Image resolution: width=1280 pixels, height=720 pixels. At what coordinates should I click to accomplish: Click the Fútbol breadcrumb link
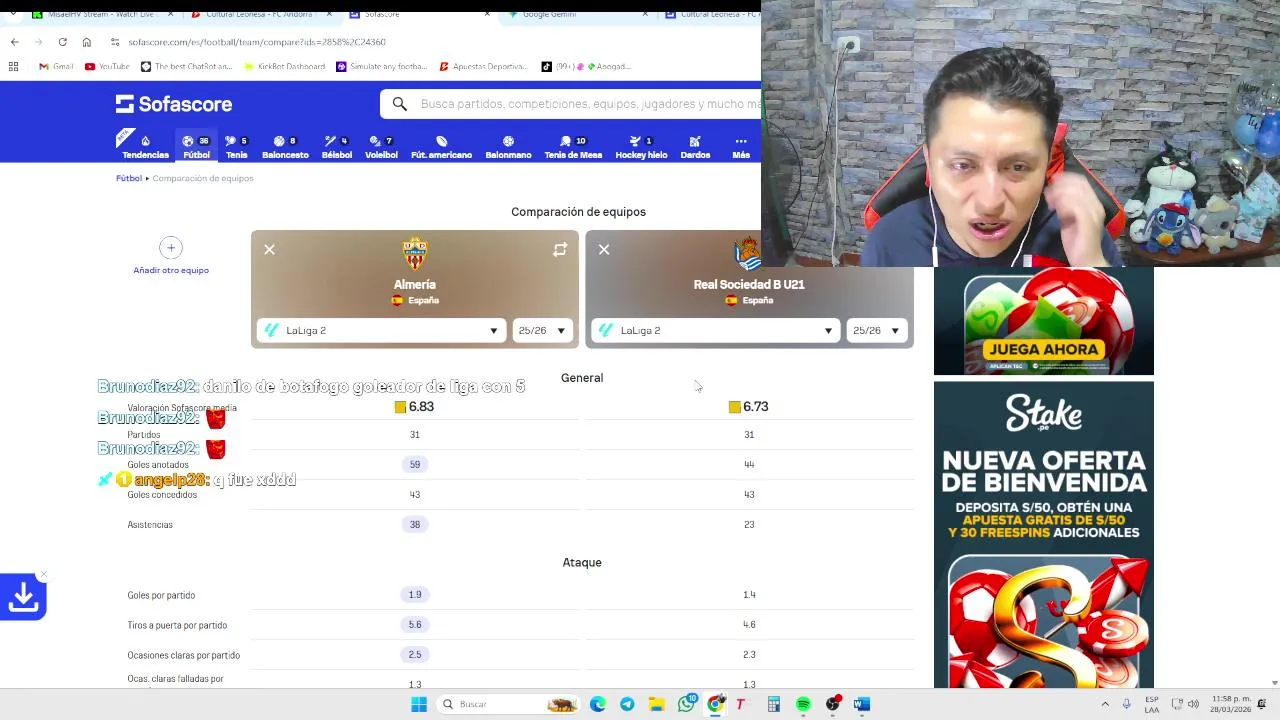tap(128, 178)
